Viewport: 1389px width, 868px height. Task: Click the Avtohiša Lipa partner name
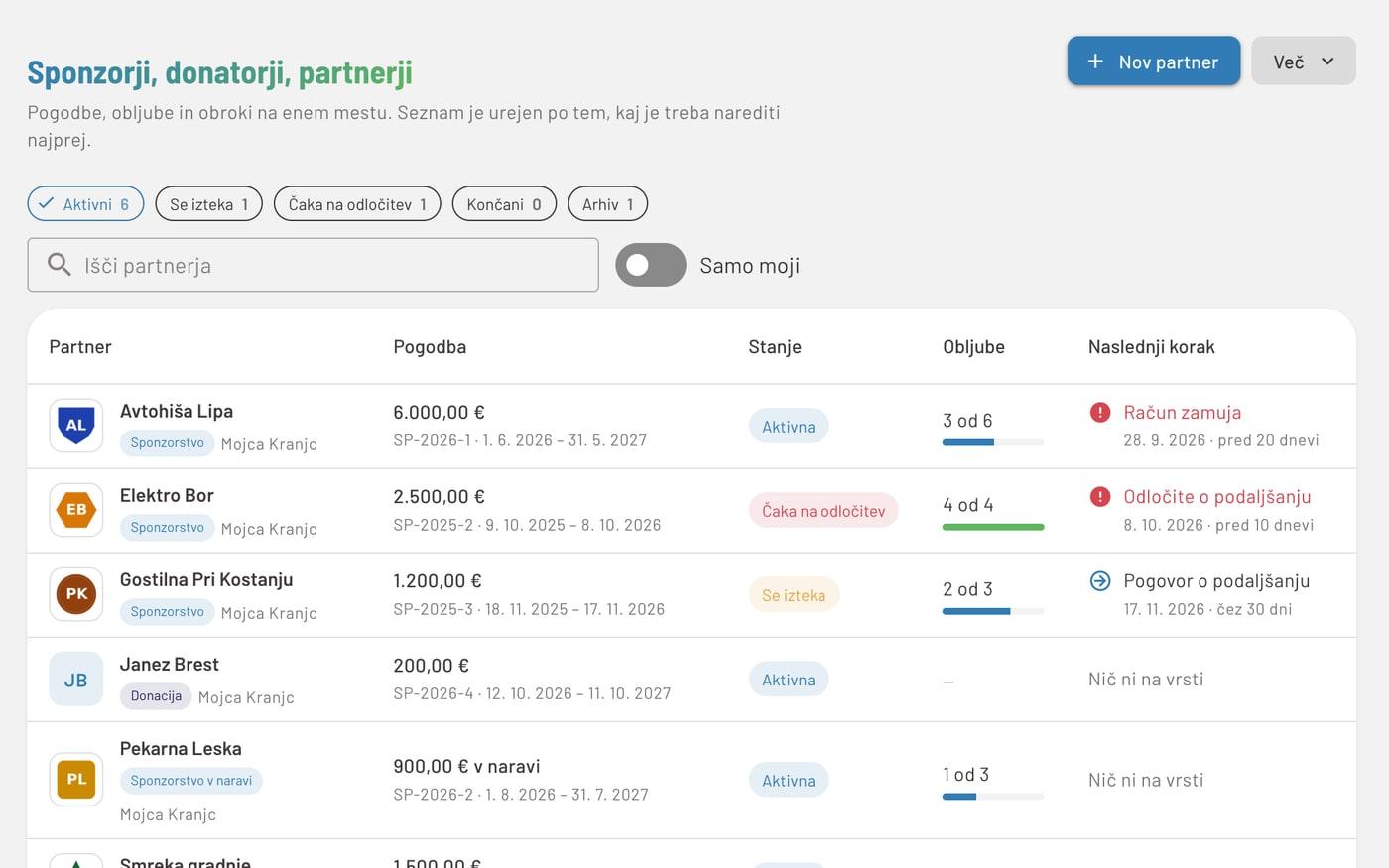click(x=177, y=411)
